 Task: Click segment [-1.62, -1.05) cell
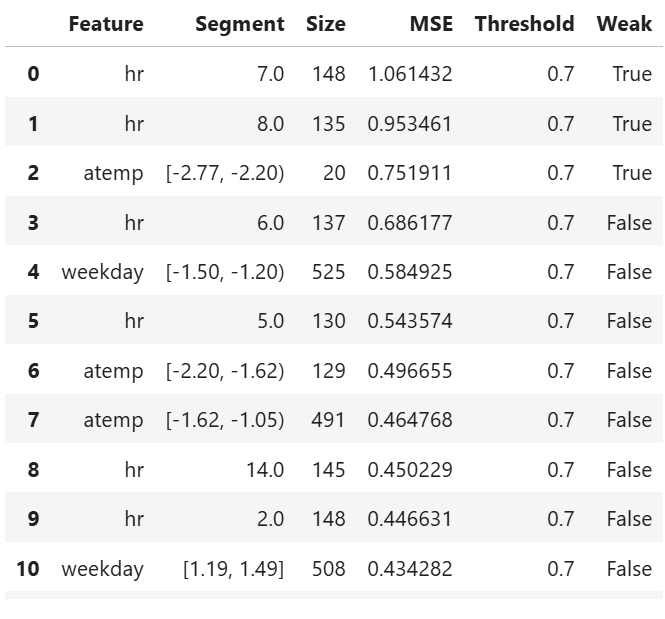(225, 420)
